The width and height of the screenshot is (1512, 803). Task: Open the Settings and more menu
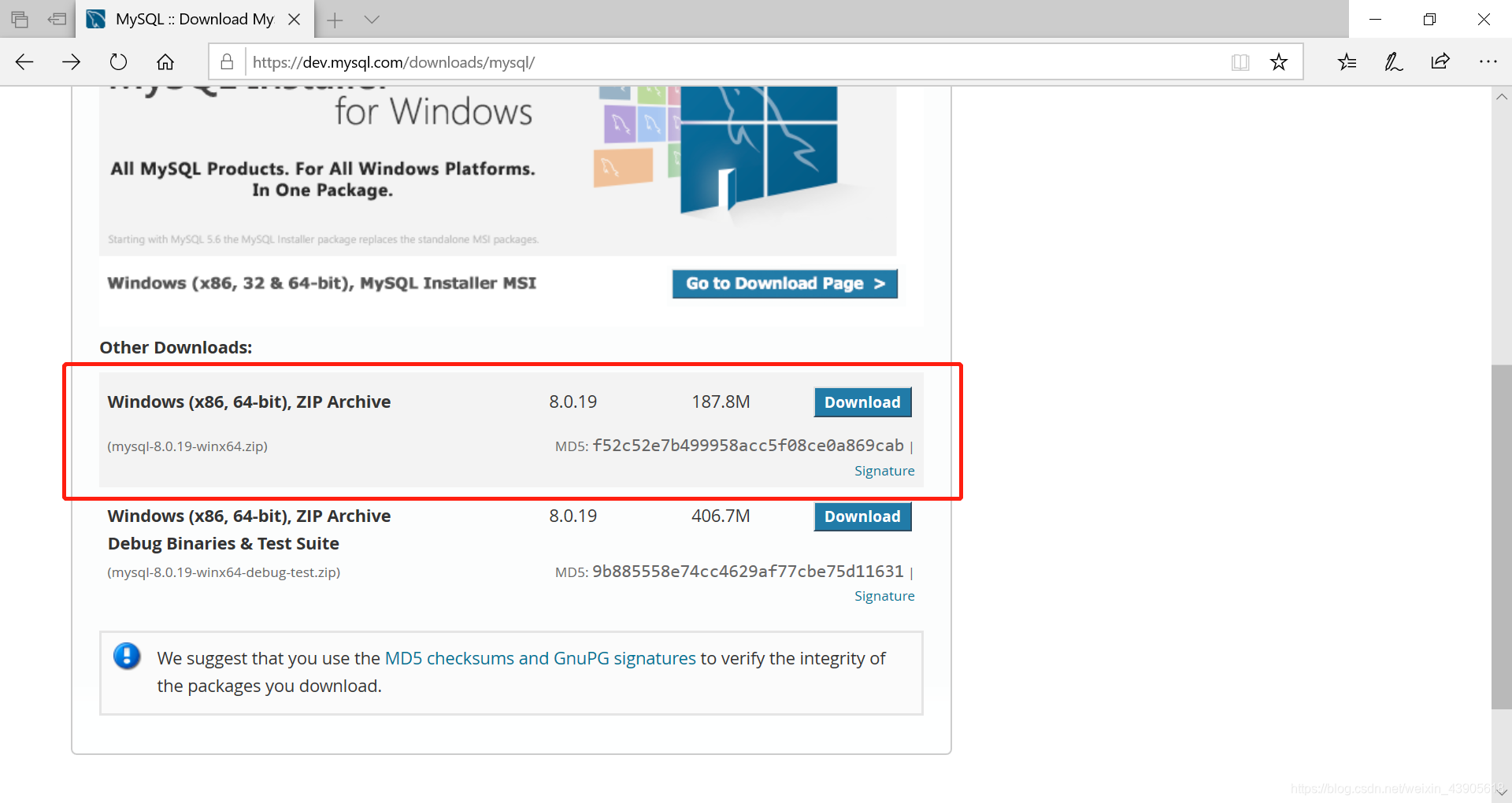1488,62
